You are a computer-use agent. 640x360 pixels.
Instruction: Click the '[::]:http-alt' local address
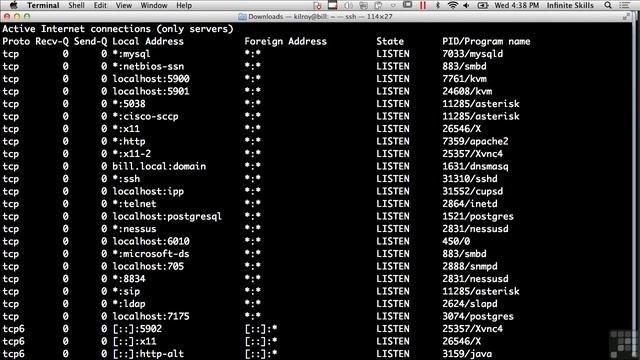(x=148, y=354)
